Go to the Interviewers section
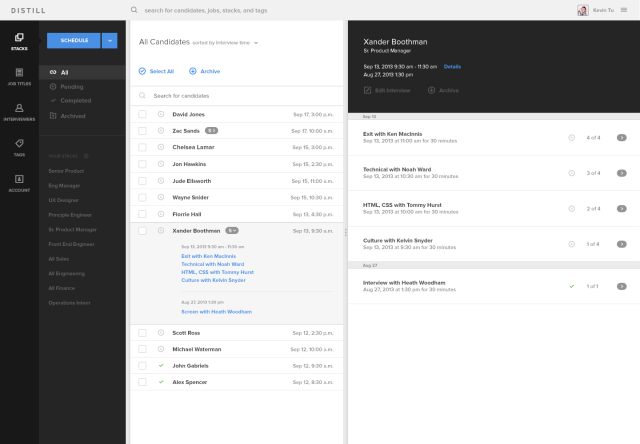This screenshot has height=444, width=640. coord(19,111)
